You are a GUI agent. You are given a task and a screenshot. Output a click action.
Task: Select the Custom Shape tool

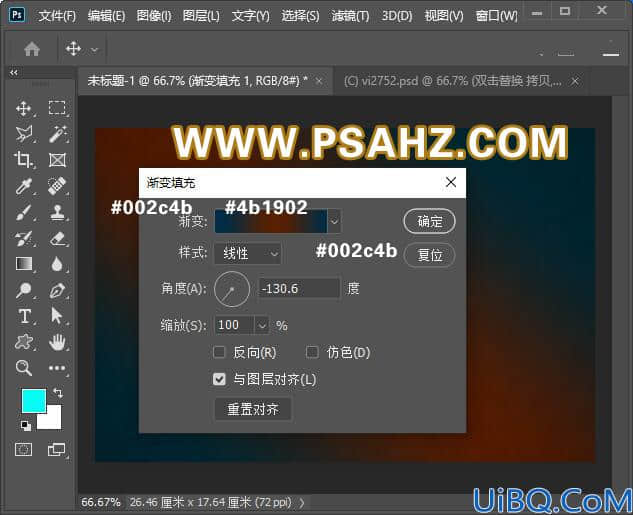(x=23, y=342)
